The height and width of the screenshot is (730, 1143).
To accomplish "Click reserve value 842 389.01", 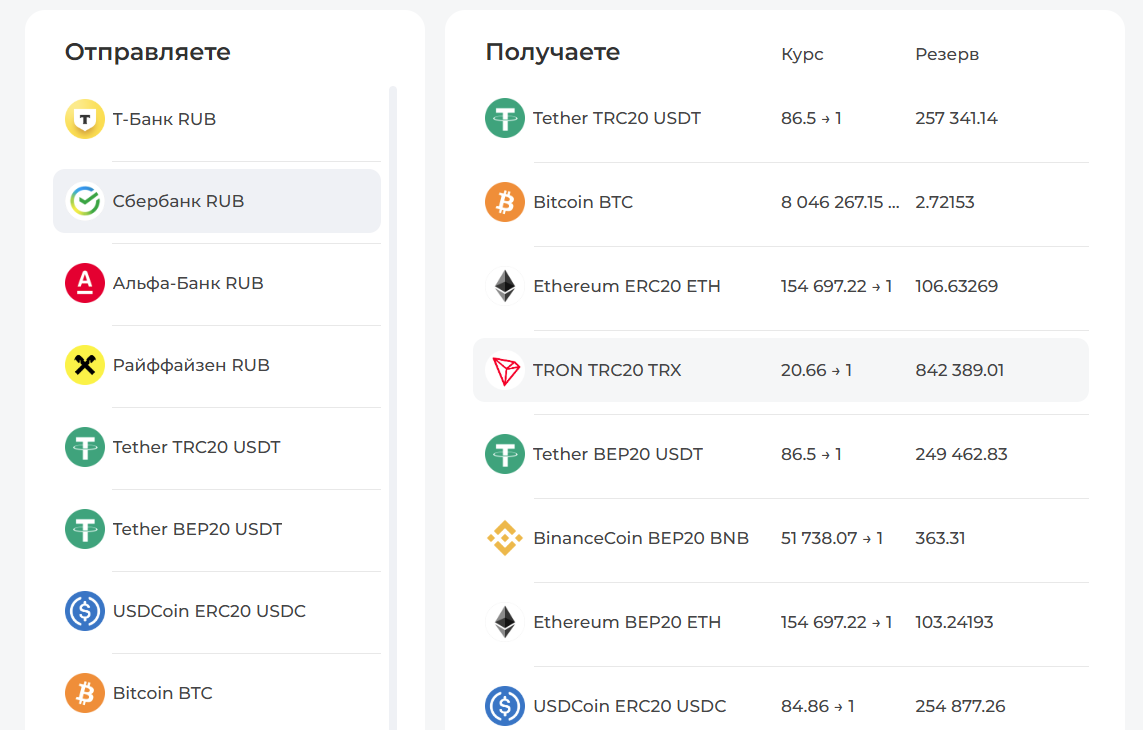I will click(x=960, y=370).
